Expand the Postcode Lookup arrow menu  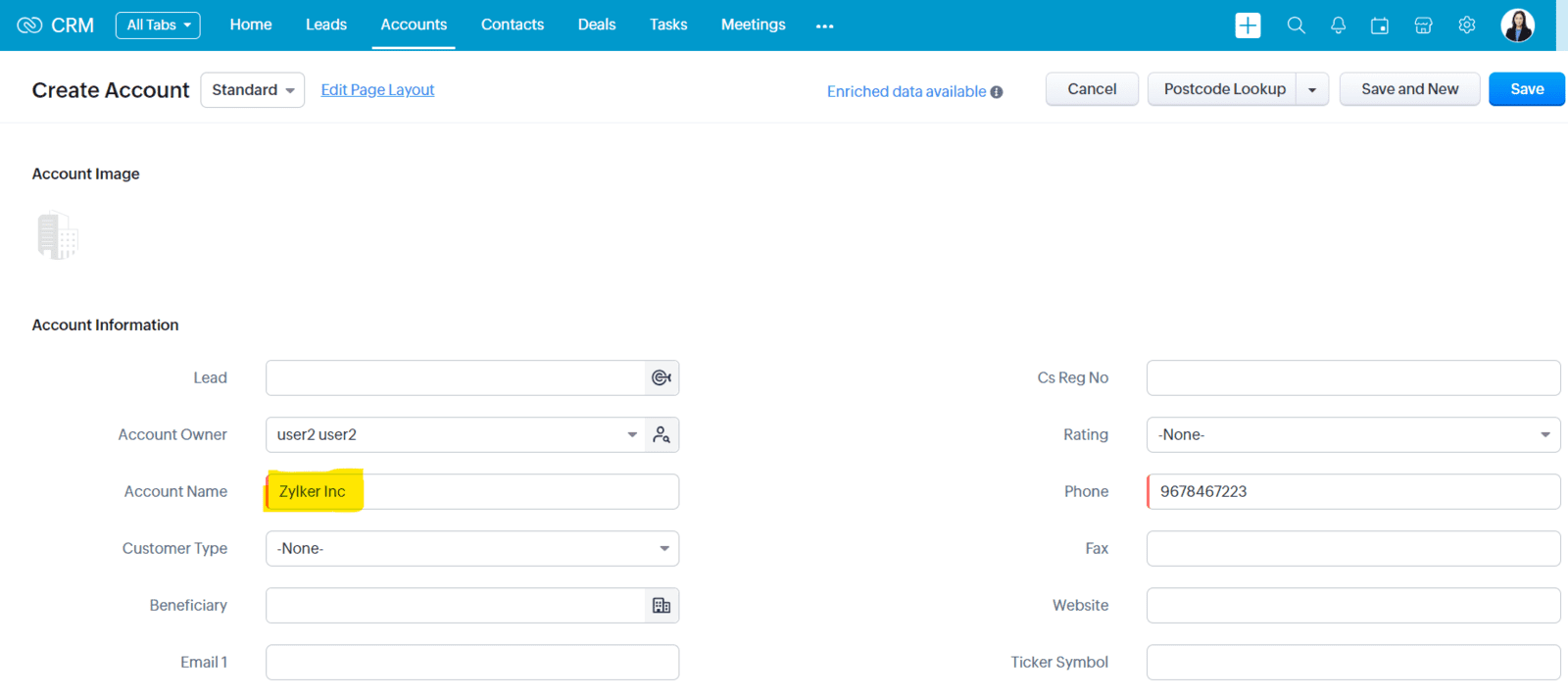[x=1312, y=90]
